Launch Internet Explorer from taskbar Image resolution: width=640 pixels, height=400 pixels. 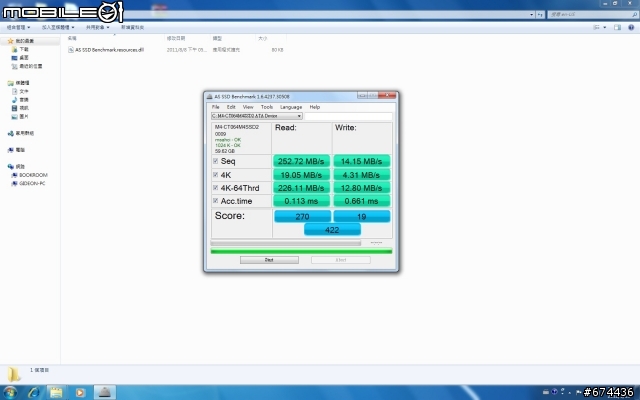point(34,393)
